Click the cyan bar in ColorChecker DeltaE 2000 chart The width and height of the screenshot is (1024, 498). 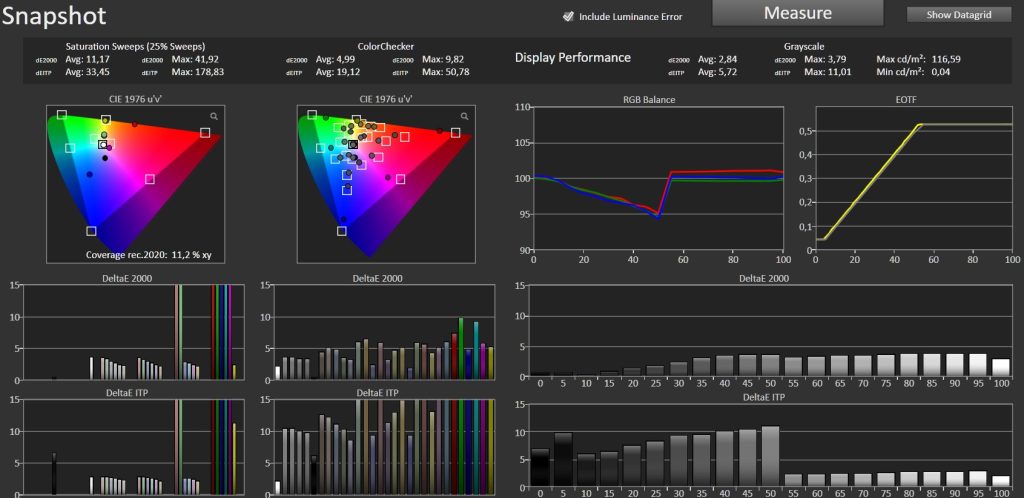[x=476, y=350]
